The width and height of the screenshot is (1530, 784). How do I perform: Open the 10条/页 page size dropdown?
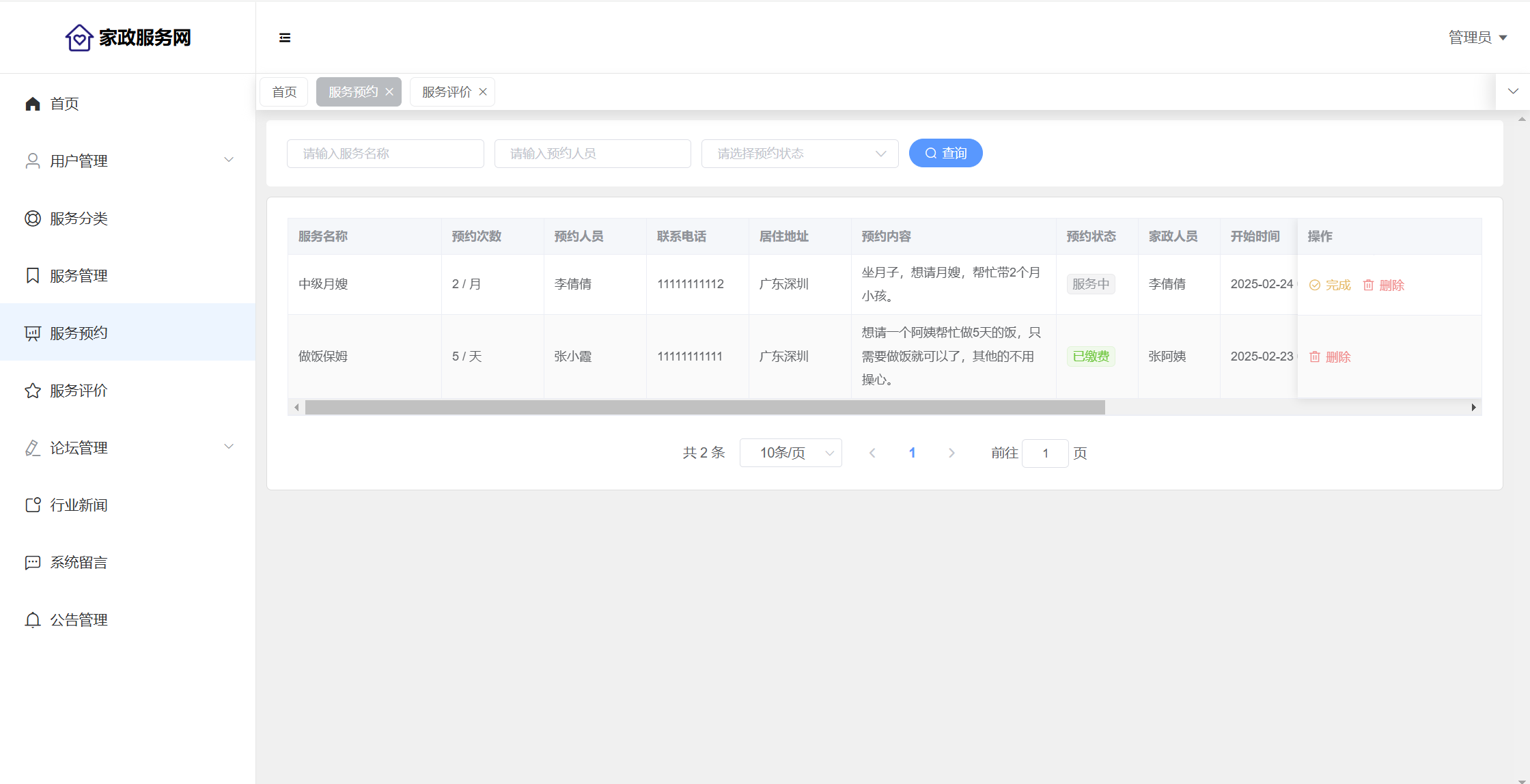pyautogui.click(x=790, y=453)
